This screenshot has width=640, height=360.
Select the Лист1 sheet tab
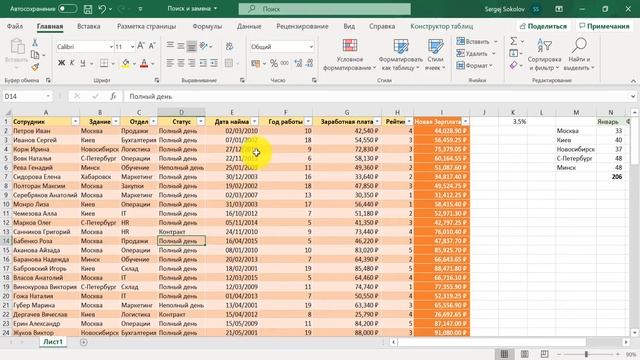point(53,342)
